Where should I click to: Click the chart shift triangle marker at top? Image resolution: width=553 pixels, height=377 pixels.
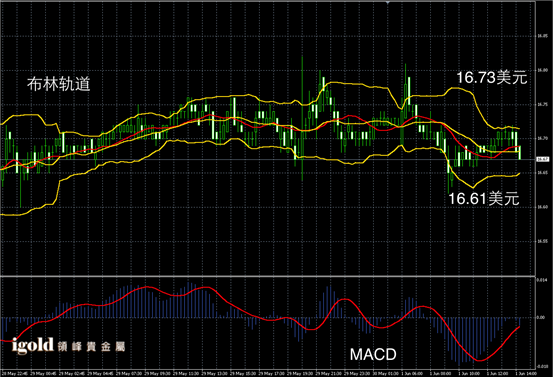[388, 2]
